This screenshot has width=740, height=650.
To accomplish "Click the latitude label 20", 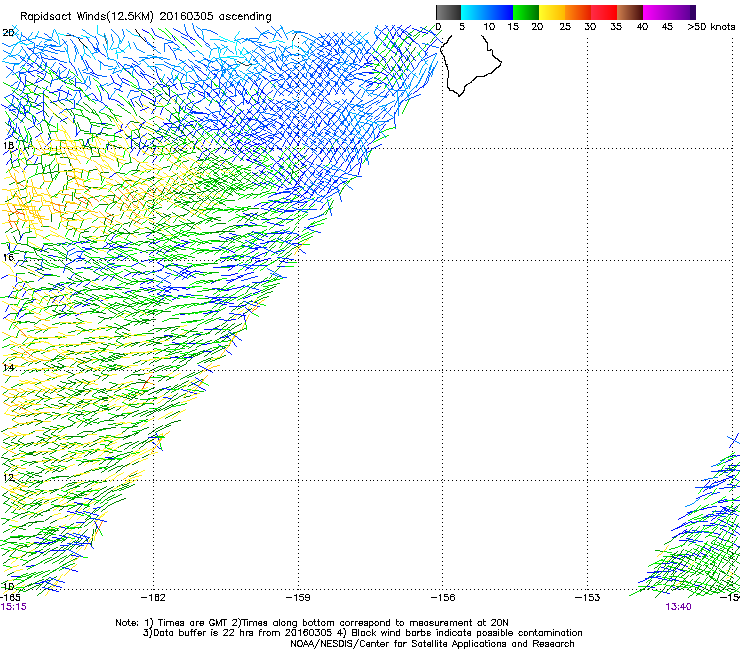I will (8, 33).
